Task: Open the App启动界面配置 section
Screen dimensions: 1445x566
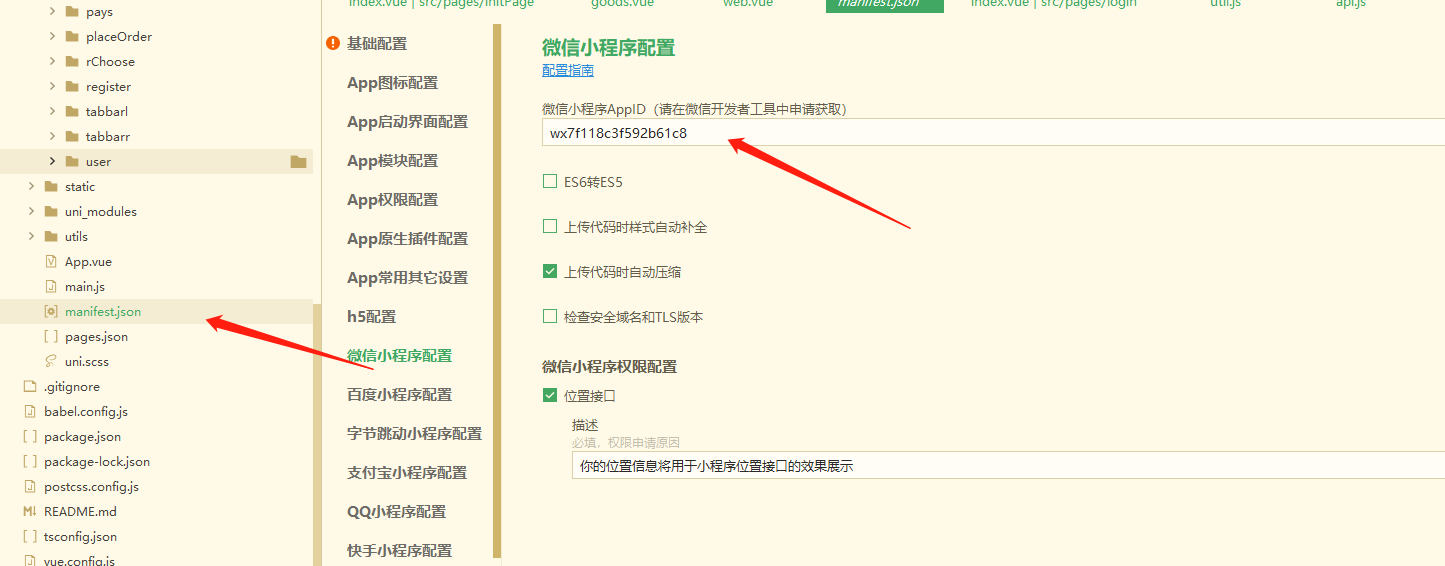Action: coord(407,122)
